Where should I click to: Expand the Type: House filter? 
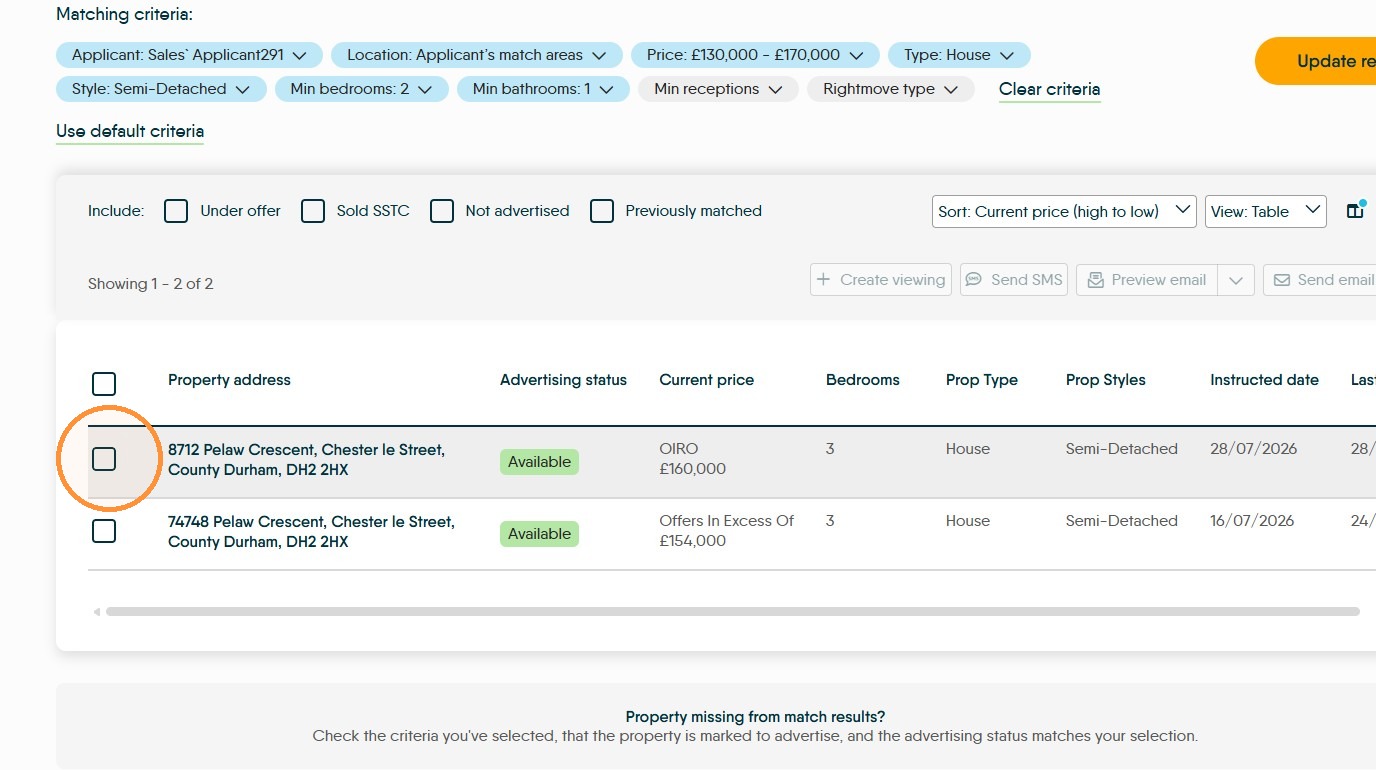coord(959,55)
